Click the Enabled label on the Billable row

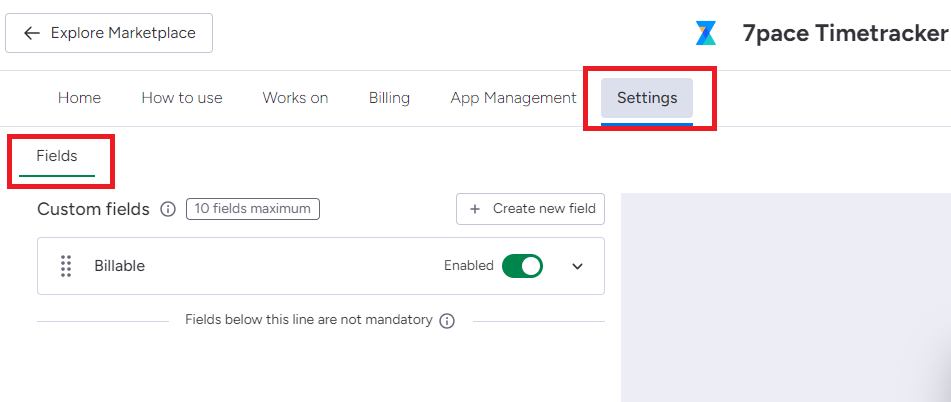[469, 266]
